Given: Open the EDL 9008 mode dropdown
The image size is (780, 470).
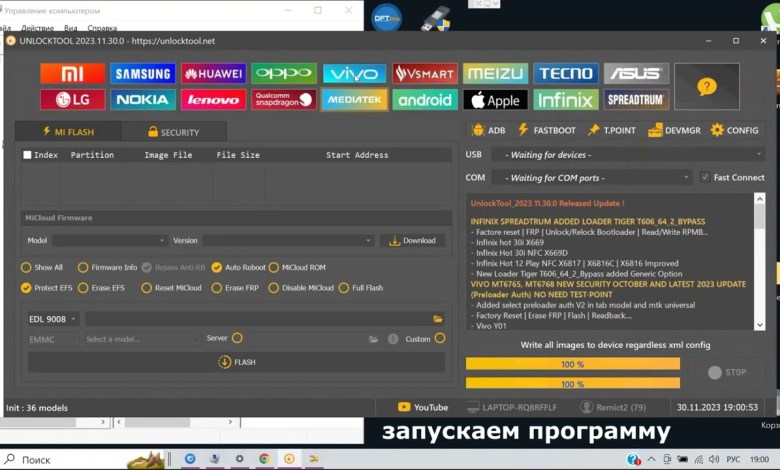Looking at the screenshot, I should (52, 319).
